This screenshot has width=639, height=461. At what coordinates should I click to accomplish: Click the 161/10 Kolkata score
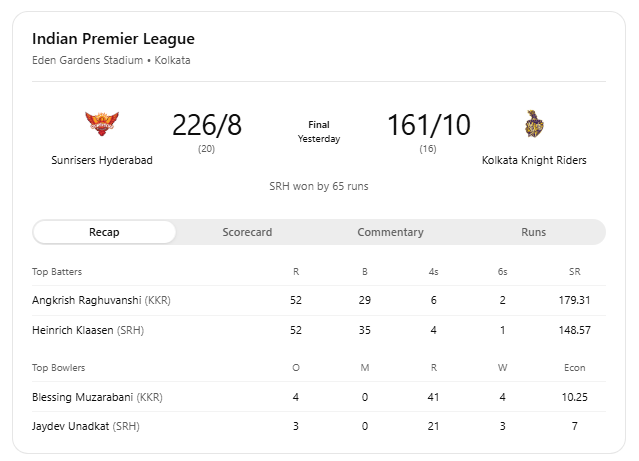point(428,126)
